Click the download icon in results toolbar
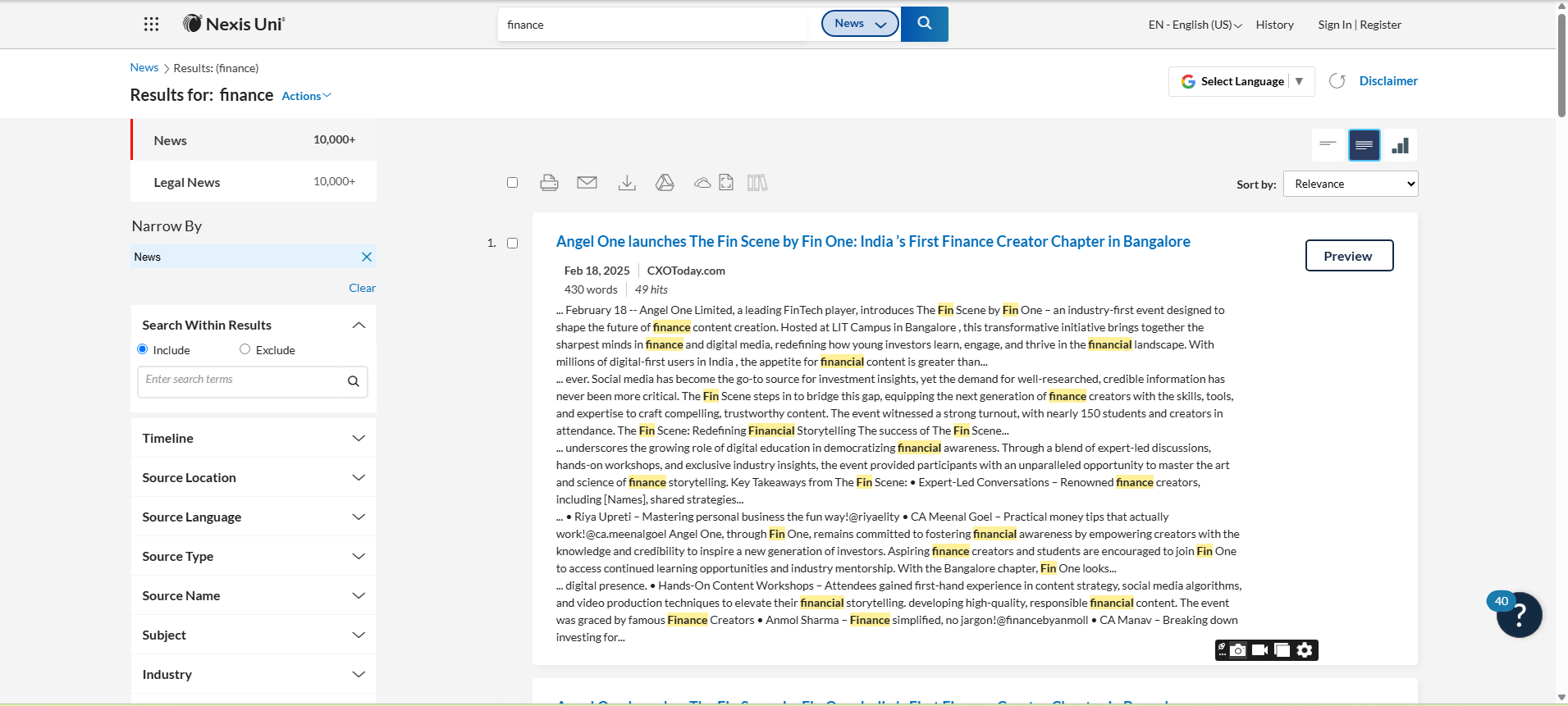The width and height of the screenshot is (1568, 706). tap(627, 183)
